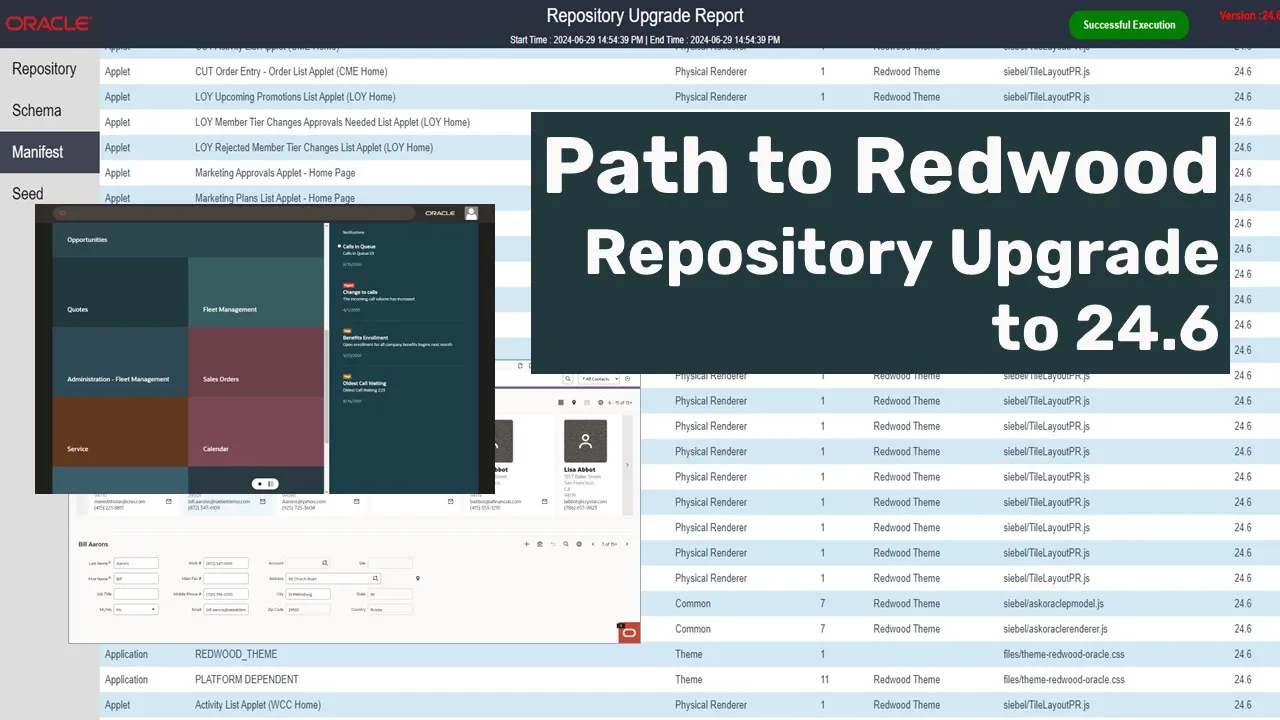
Task: Open form settings gear in Bill Aarons applet
Action: [x=579, y=544]
